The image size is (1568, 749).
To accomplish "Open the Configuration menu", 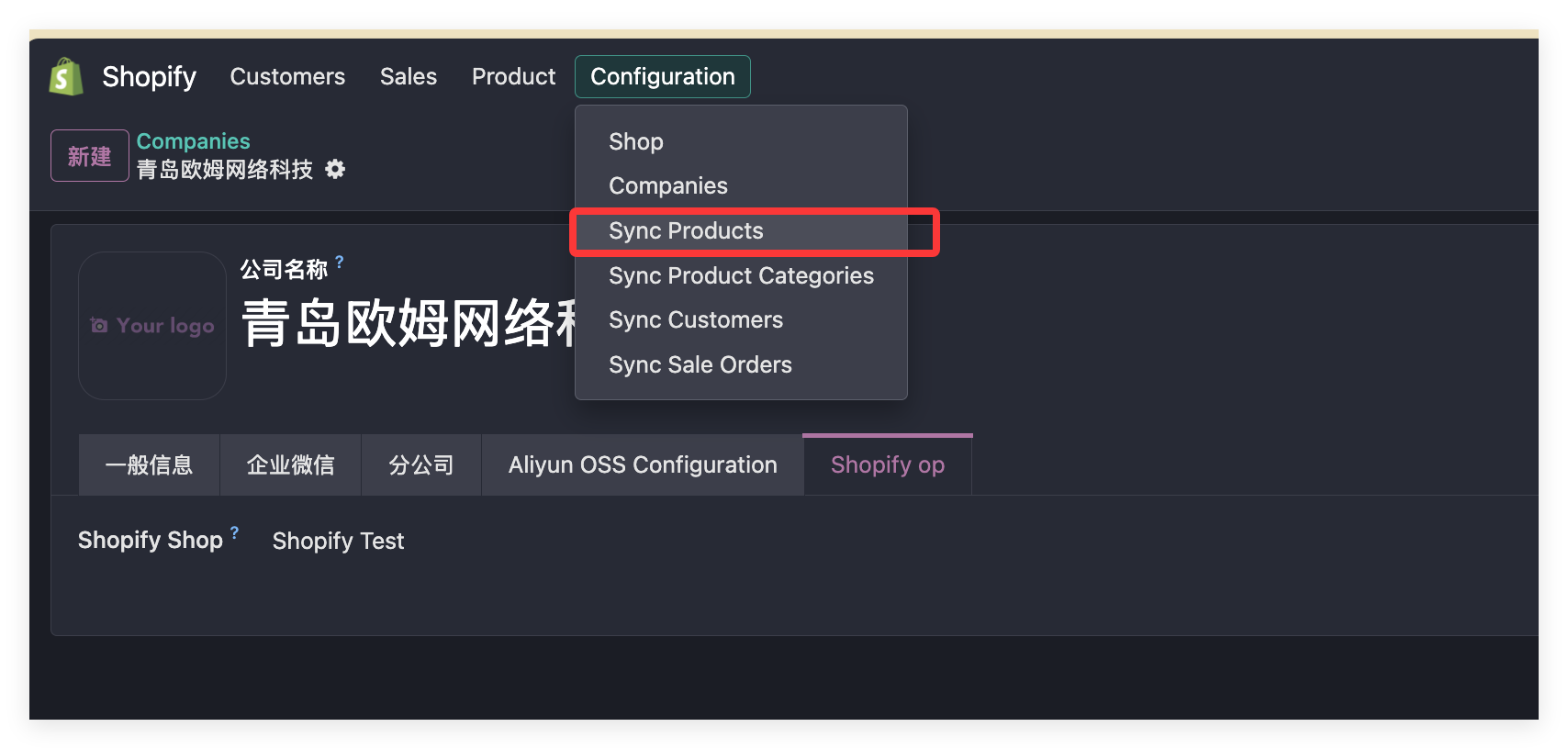I will click(663, 76).
